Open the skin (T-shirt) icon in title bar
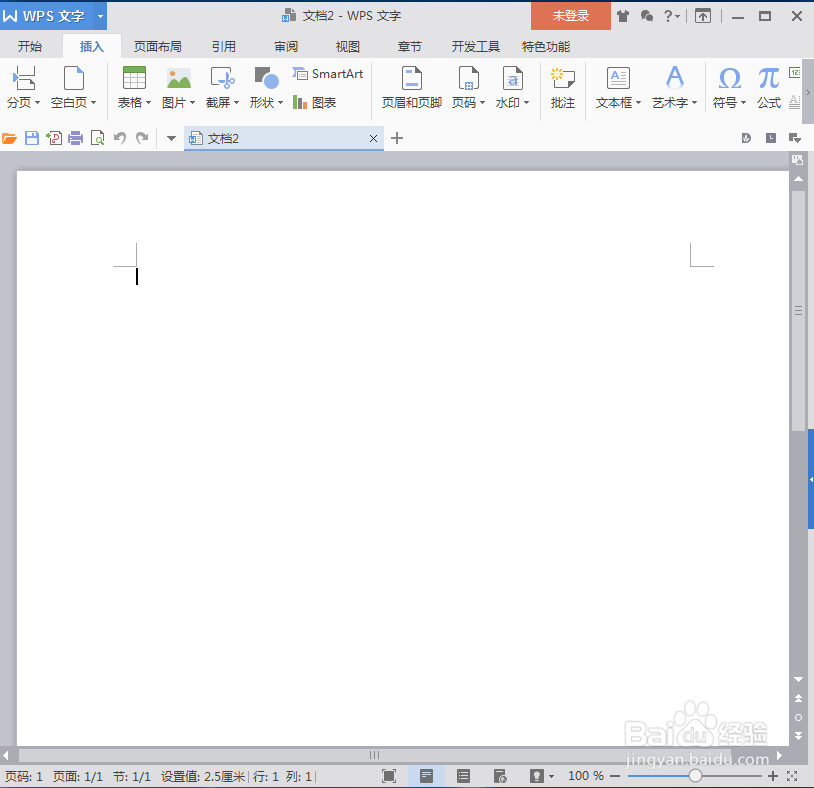The width and height of the screenshot is (814, 788). 623,16
